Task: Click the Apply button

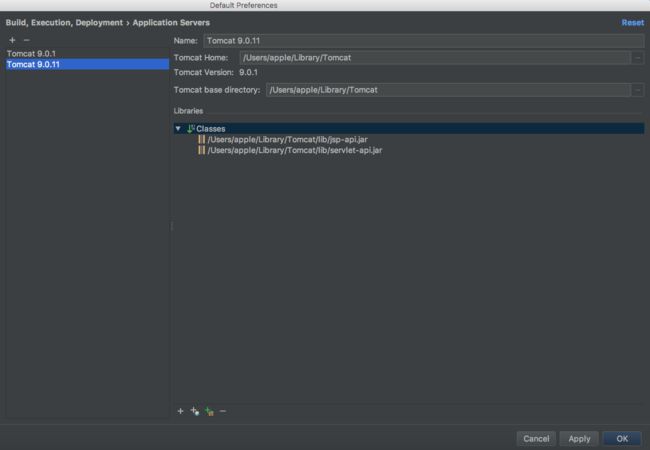Action: tap(579, 438)
